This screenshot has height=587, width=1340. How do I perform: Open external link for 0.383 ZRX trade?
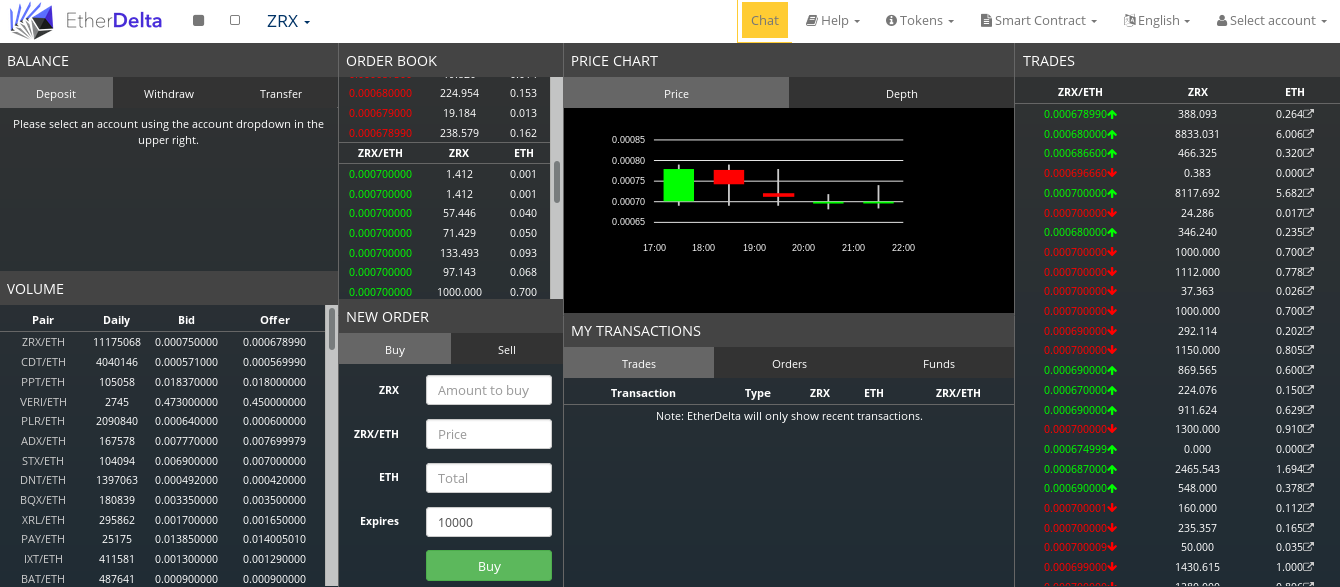click(1309, 173)
